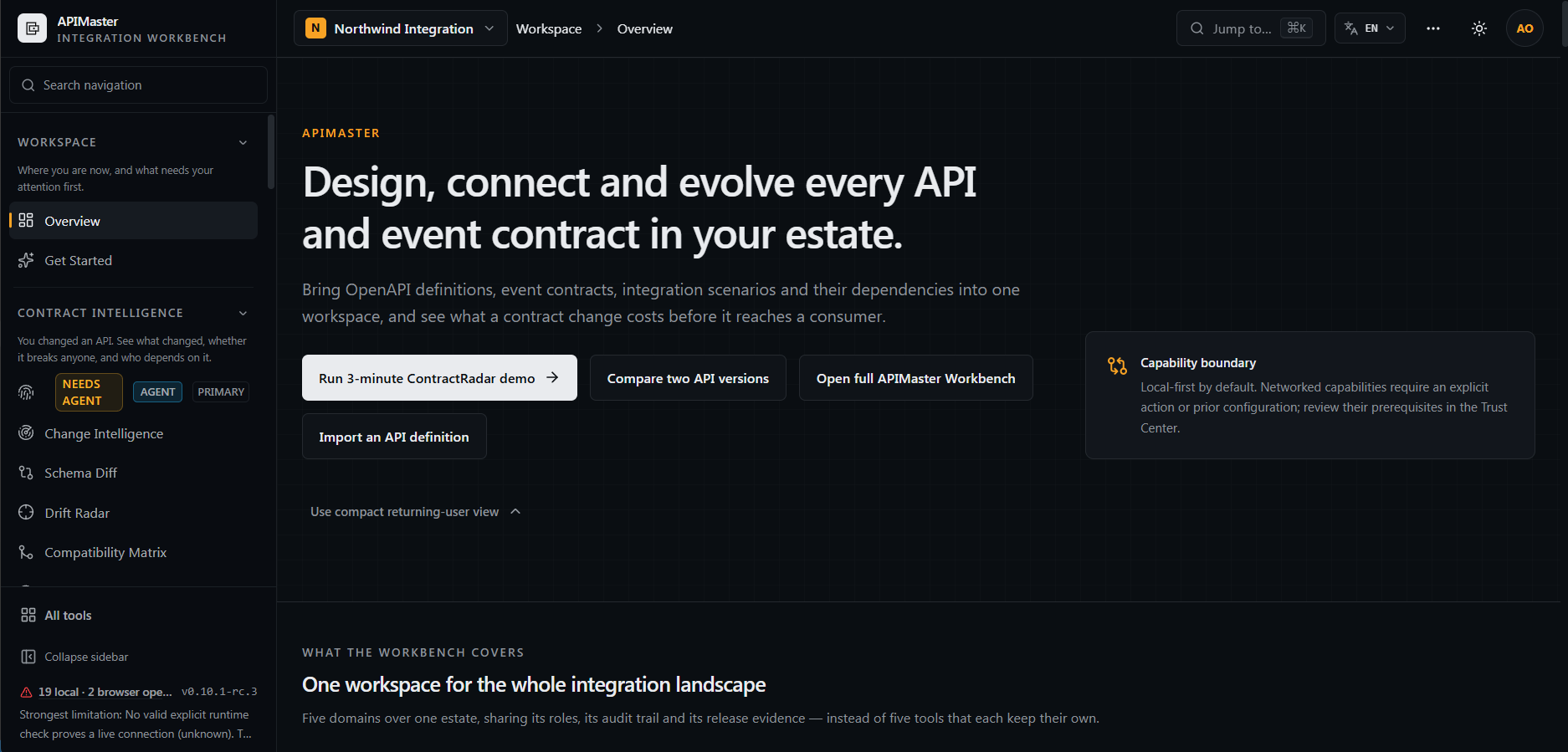Click the Change Intelligence radar icon
Screen dimensions: 1568x752
coord(26,432)
